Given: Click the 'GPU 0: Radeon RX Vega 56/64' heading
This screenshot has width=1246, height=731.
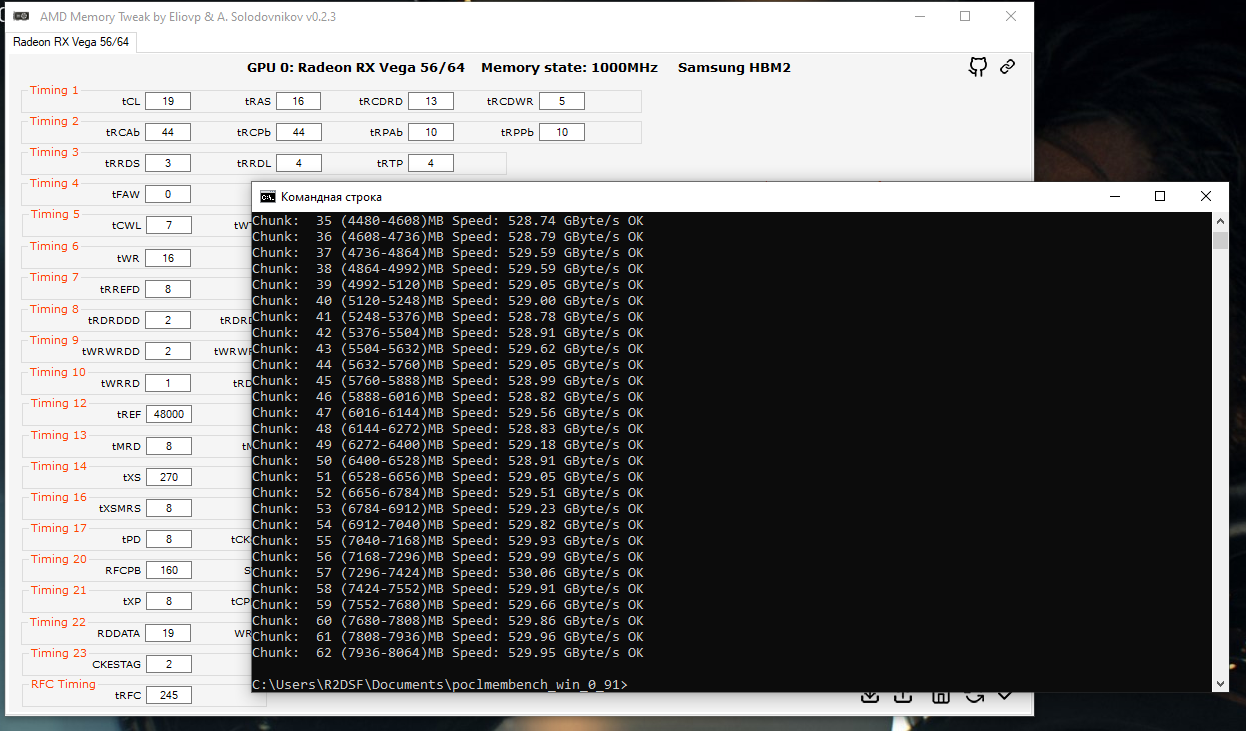Looking at the screenshot, I should [356, 68].
